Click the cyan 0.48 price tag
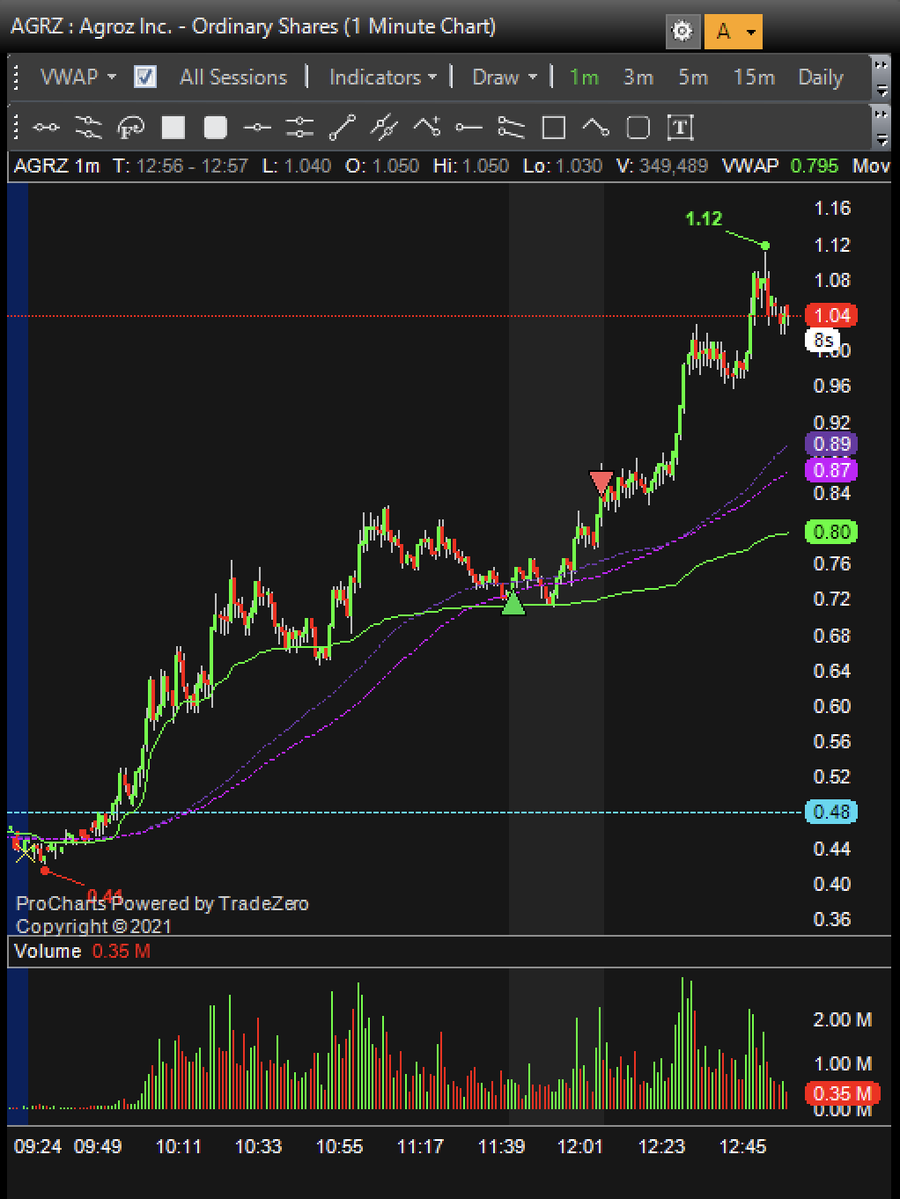 point(831,811)
